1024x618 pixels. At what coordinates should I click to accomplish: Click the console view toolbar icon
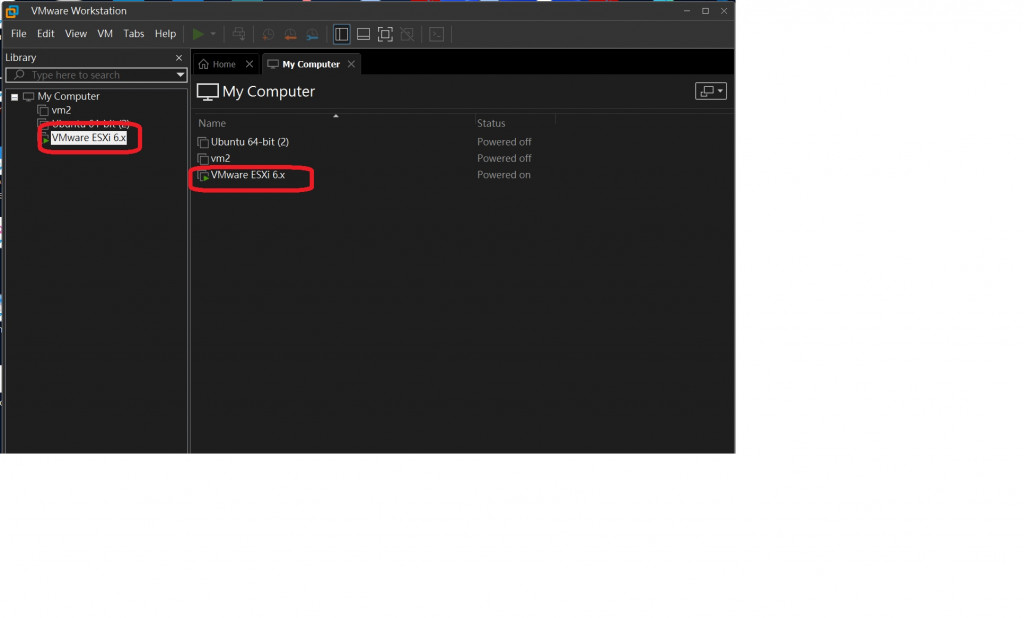(436, 34)
